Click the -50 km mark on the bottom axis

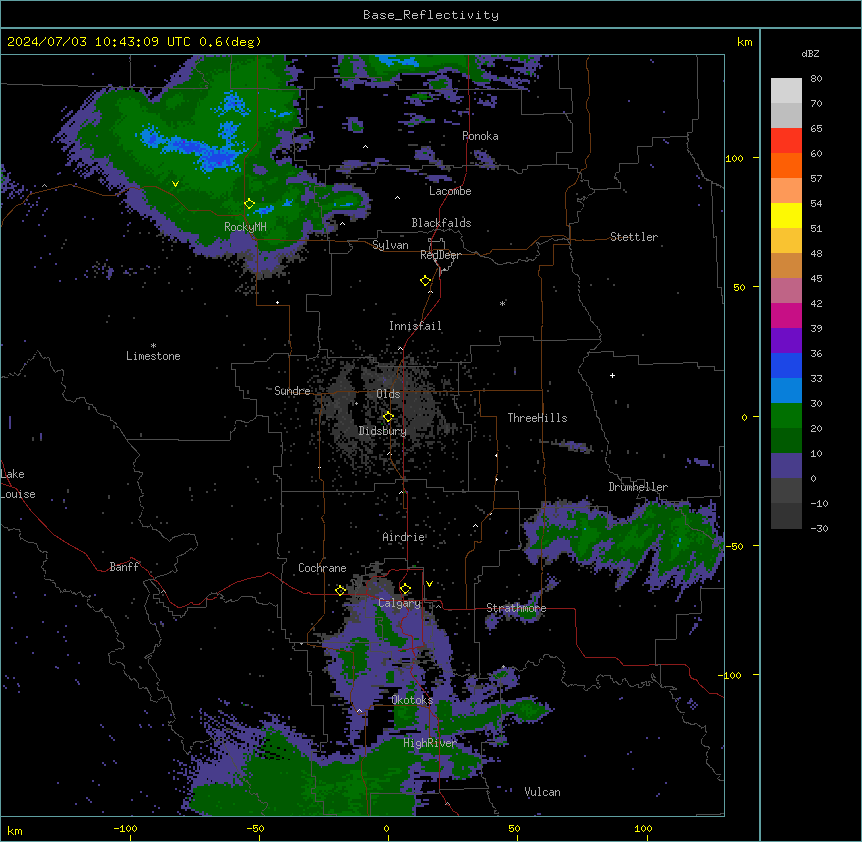coord(255,828)
